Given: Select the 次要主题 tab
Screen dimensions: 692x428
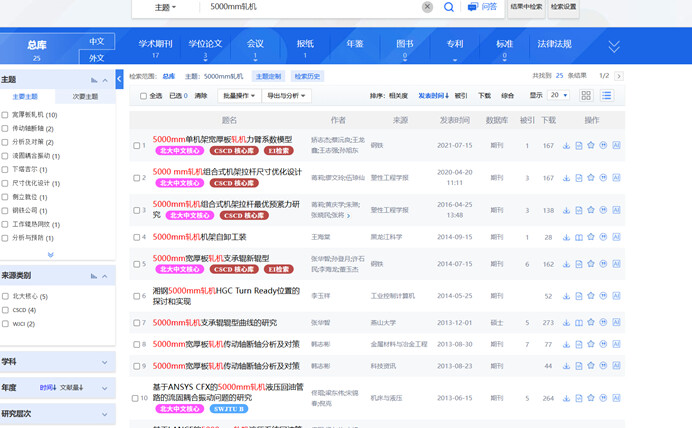Looking at the screenshot, I should tap(85, 97).
